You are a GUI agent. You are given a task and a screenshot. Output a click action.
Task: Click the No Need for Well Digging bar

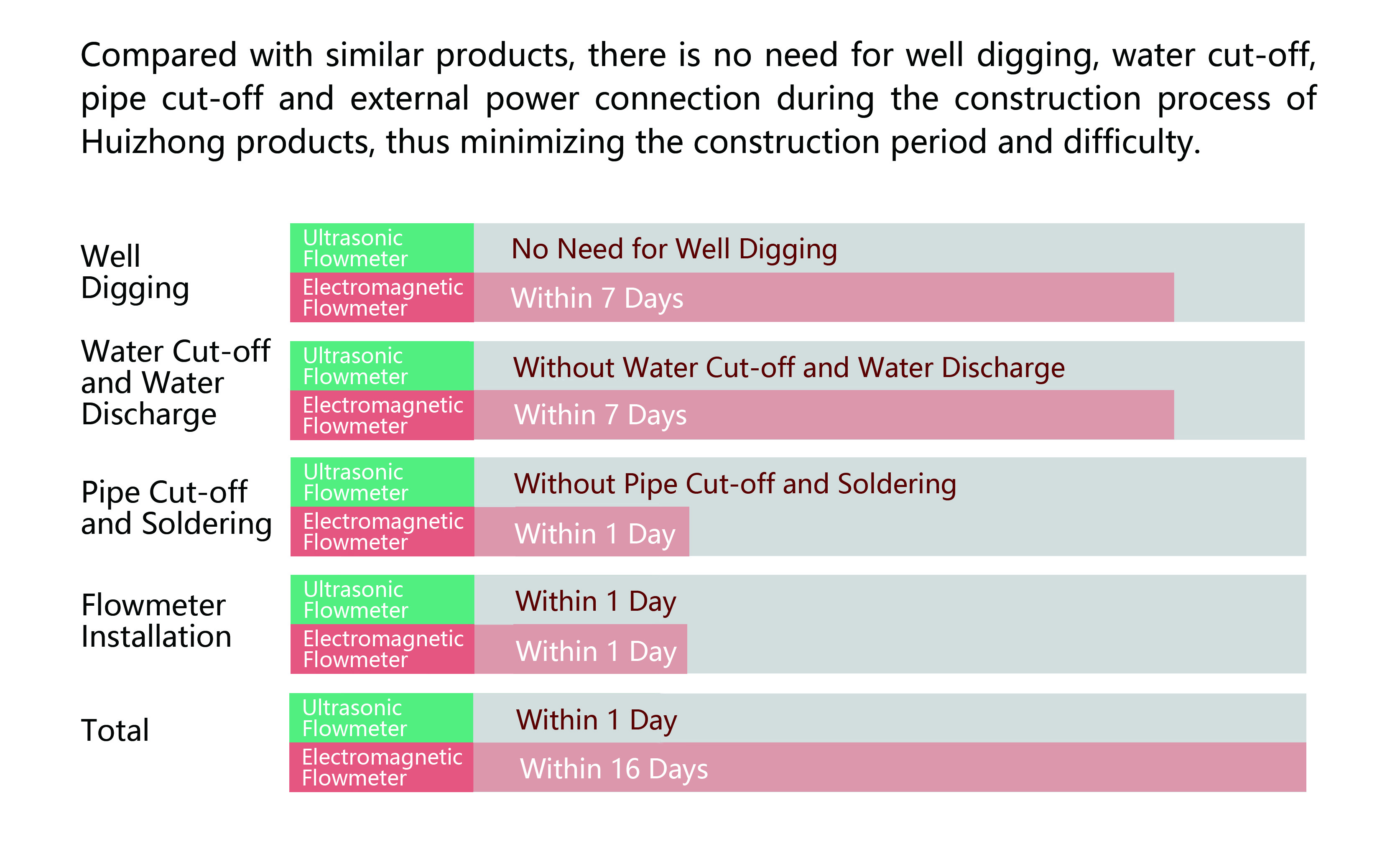pos(889,248)
